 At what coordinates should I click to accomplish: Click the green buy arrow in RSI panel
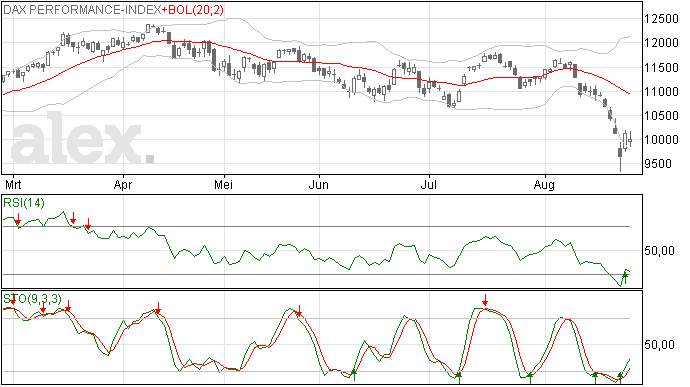tap(624, 278)
